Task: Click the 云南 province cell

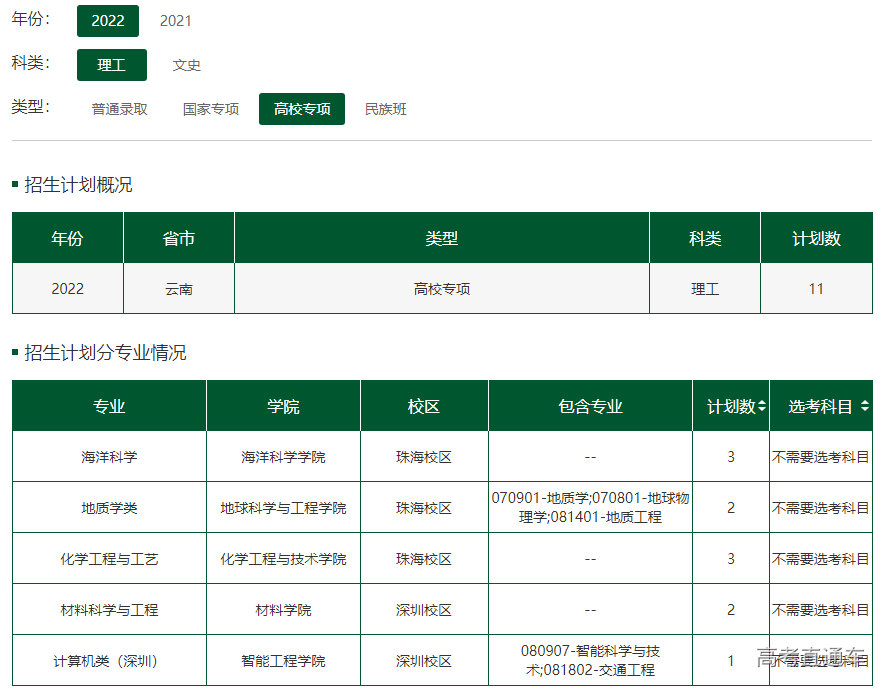Action: pyautogui.click(x=179, y=289)
